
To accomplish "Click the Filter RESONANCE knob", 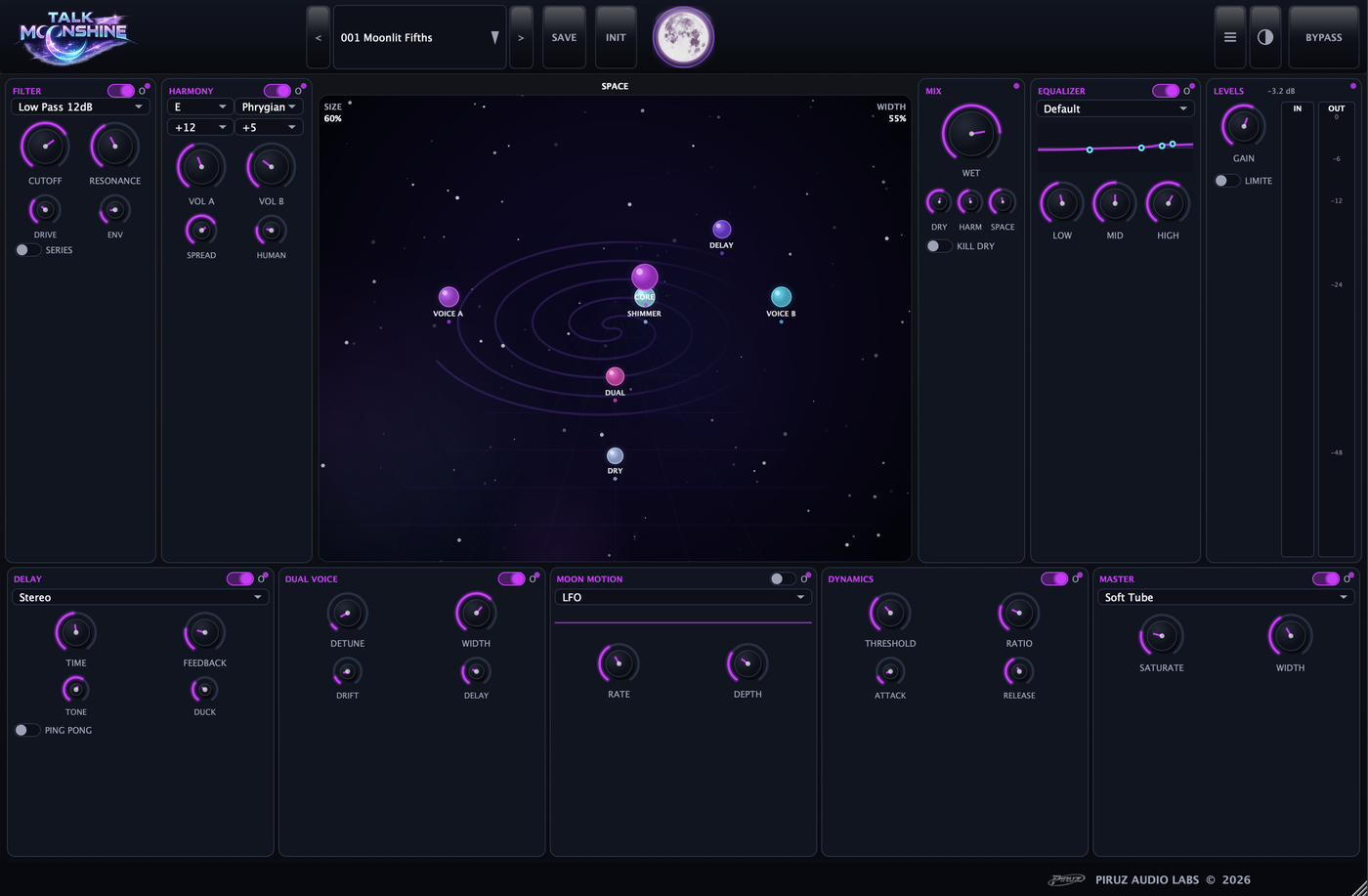I will pos(114,147).
